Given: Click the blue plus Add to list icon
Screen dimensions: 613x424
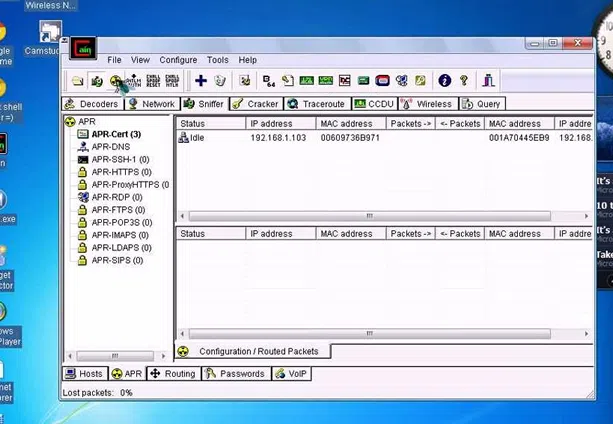Looking at the screenshot, I should point(201,81).
